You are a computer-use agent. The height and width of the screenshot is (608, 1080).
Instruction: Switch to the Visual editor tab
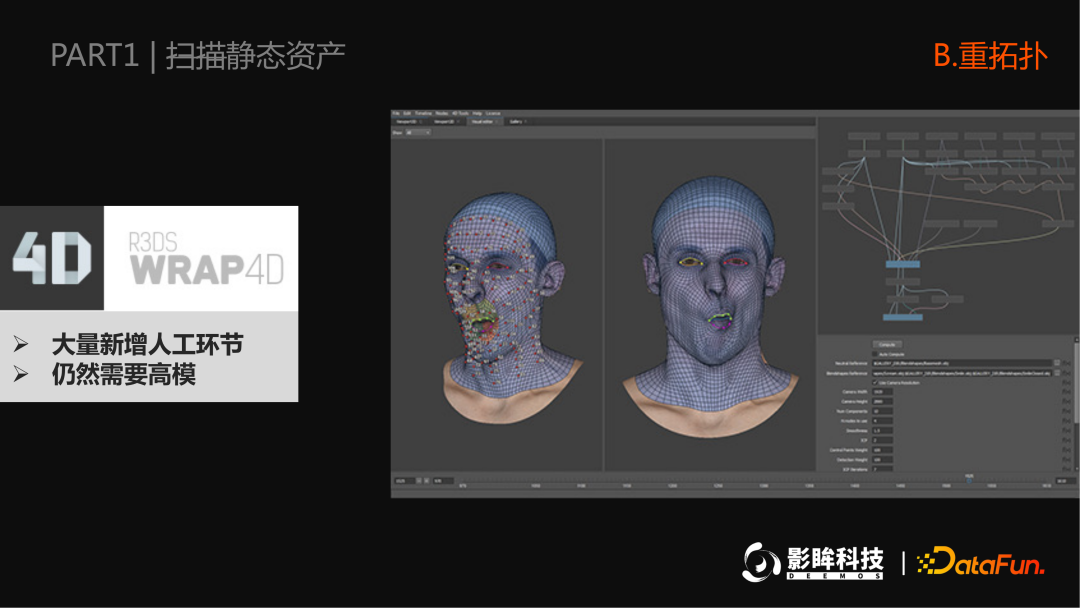point(485,122)
